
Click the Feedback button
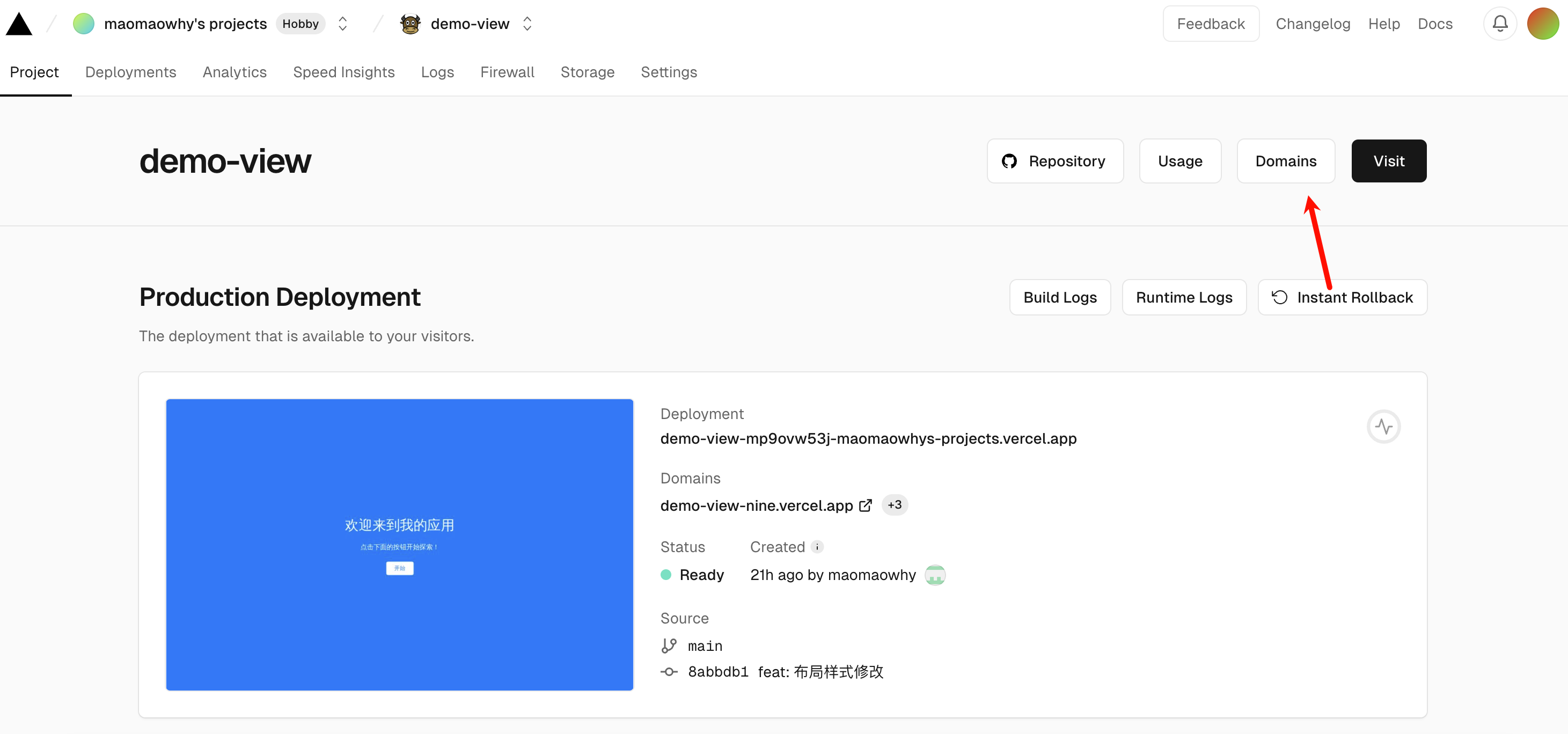[x=1211, y=24]
